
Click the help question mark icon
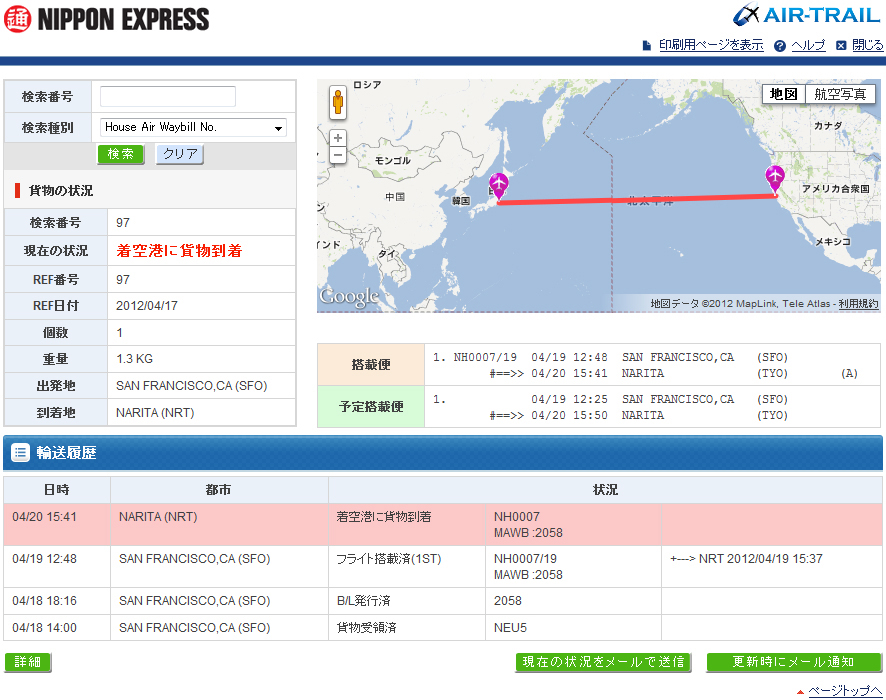click(x=780, y=45)
